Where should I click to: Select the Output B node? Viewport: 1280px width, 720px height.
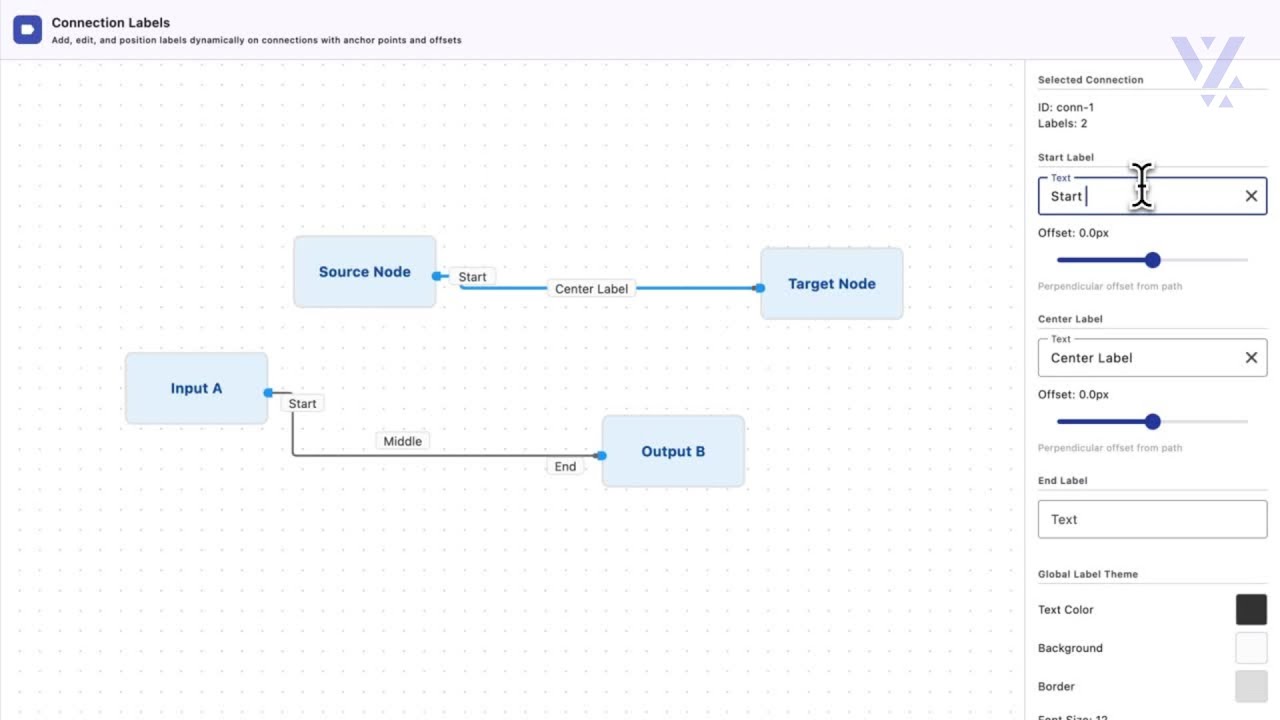(673, 451)
